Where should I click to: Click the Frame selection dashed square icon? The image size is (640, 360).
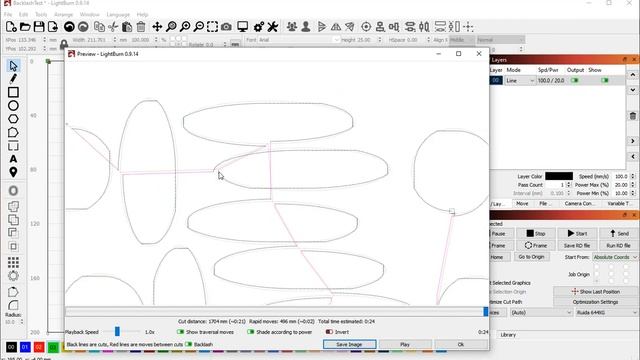[x=212, y=27]
